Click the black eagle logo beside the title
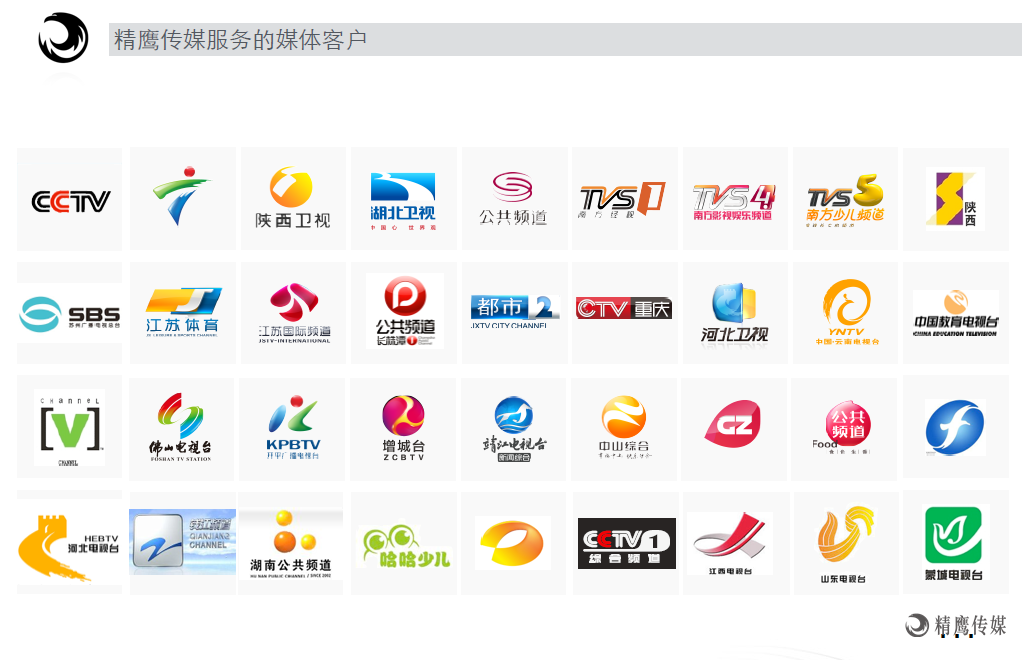 click(63, 38)
